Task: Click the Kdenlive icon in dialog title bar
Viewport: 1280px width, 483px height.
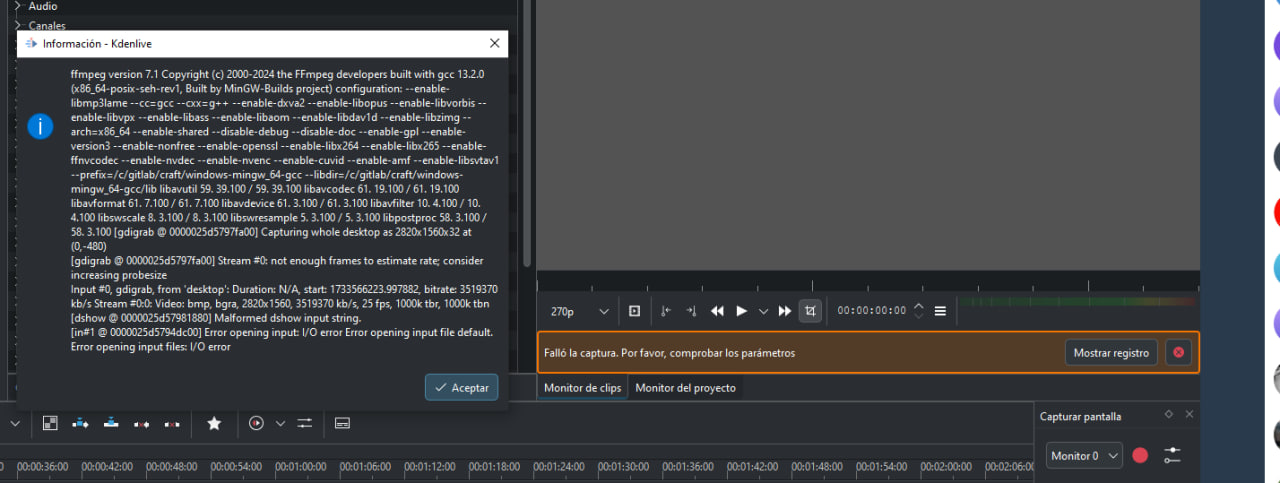Action: pyautogui.click(x=30, y=44)
